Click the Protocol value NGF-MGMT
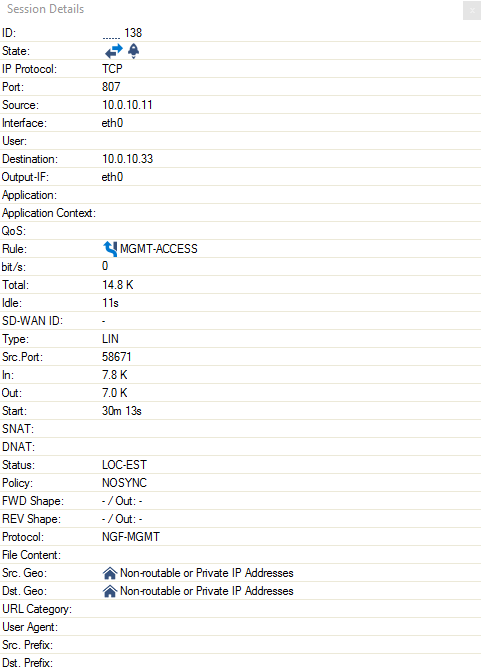481x670 pixels. [x=131, y=537]
